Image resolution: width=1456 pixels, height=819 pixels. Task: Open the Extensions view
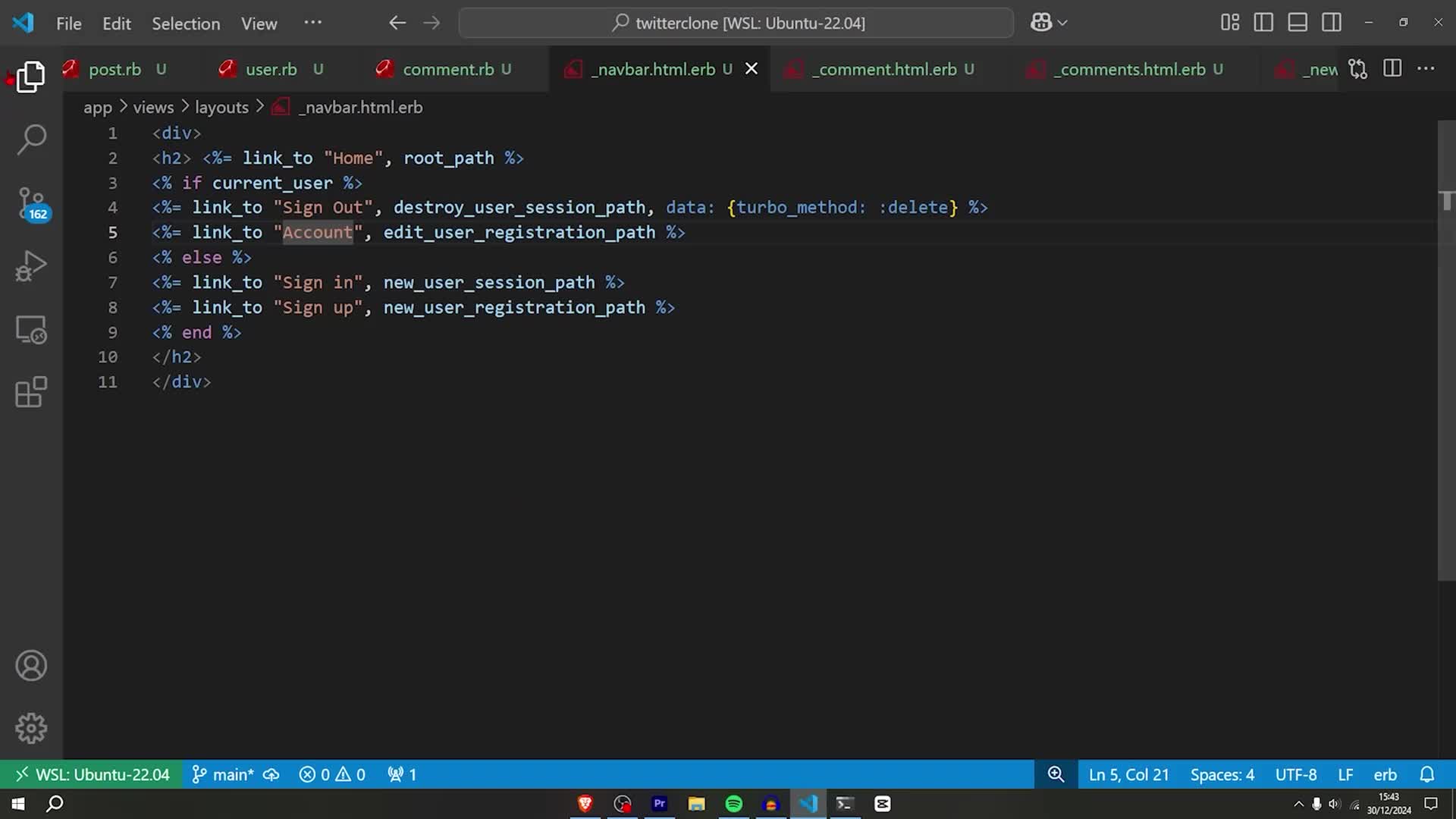click(x=31, y=392)
